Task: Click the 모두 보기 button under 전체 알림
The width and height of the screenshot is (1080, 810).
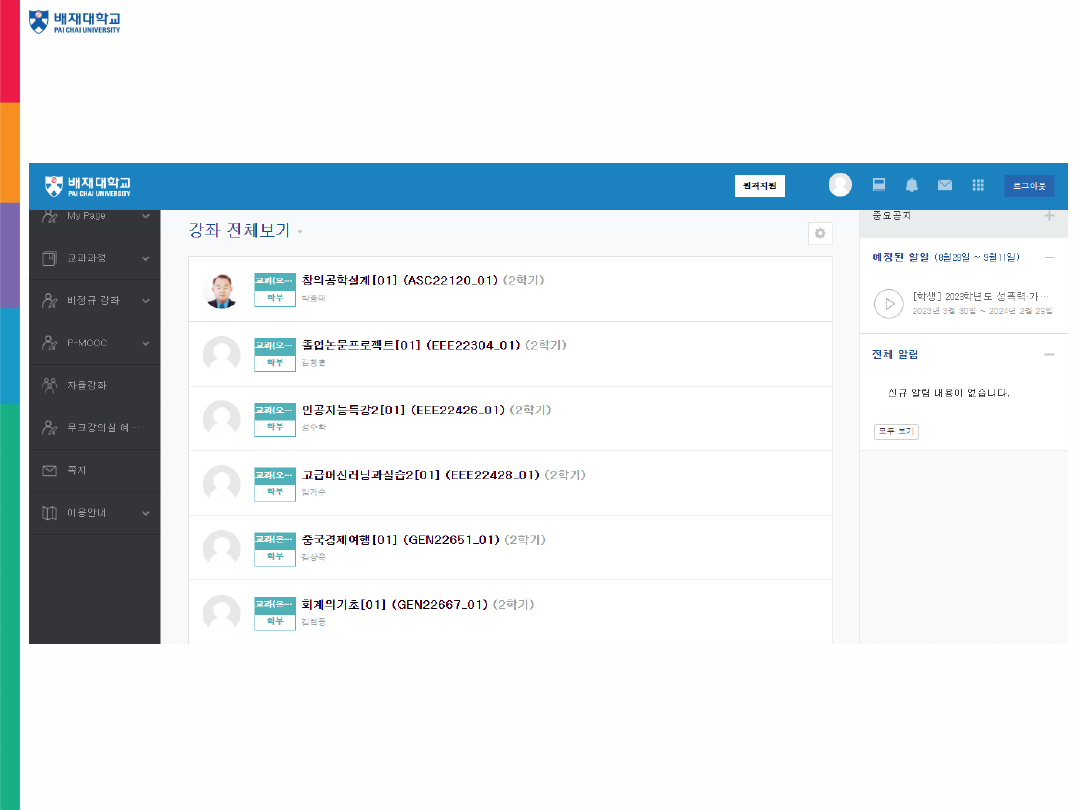Action: (x=896, y=432)
